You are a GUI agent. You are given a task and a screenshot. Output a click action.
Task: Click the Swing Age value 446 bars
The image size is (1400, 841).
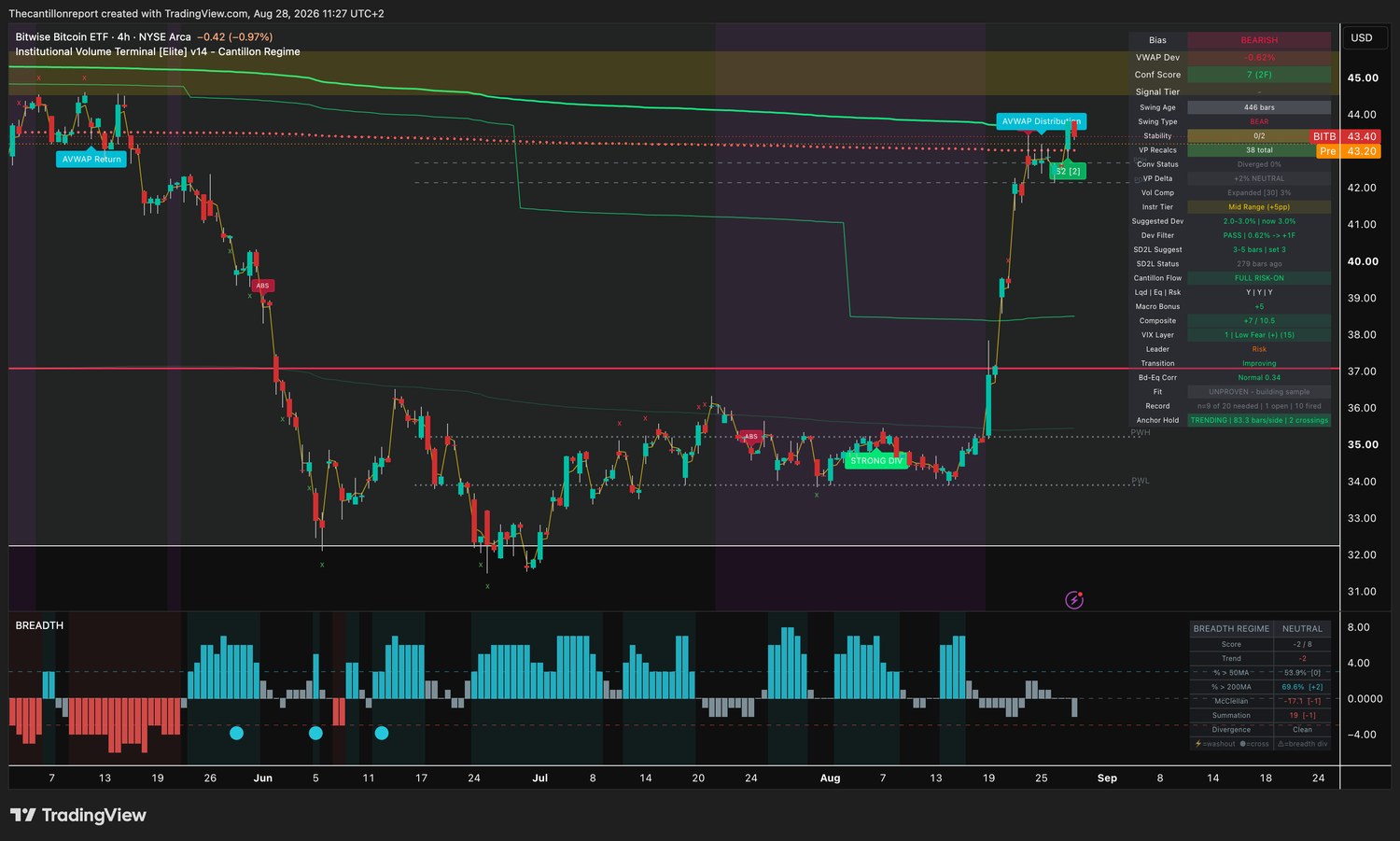[1259, 107]
